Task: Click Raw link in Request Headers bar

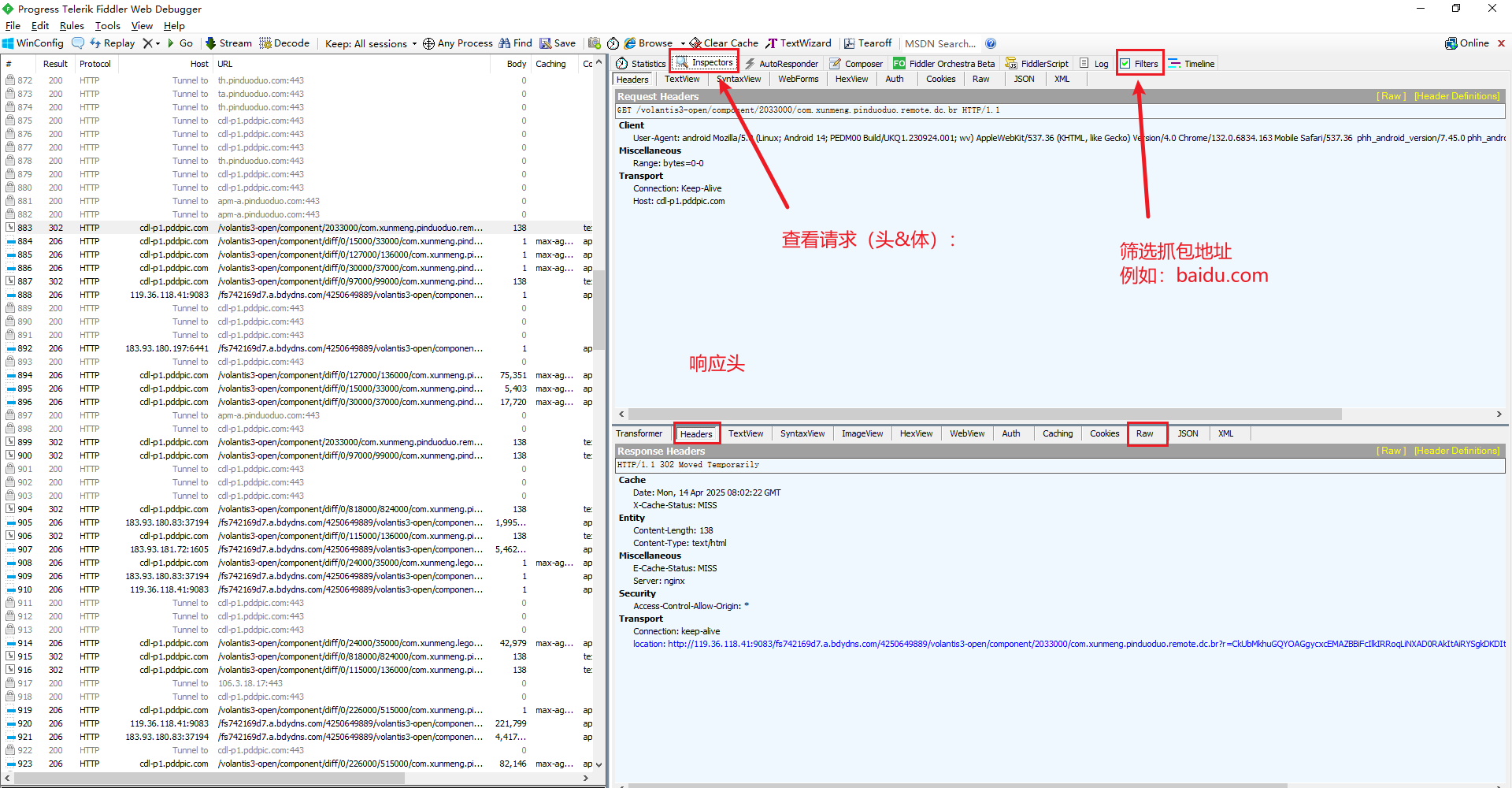Action: pos(1392,96)
